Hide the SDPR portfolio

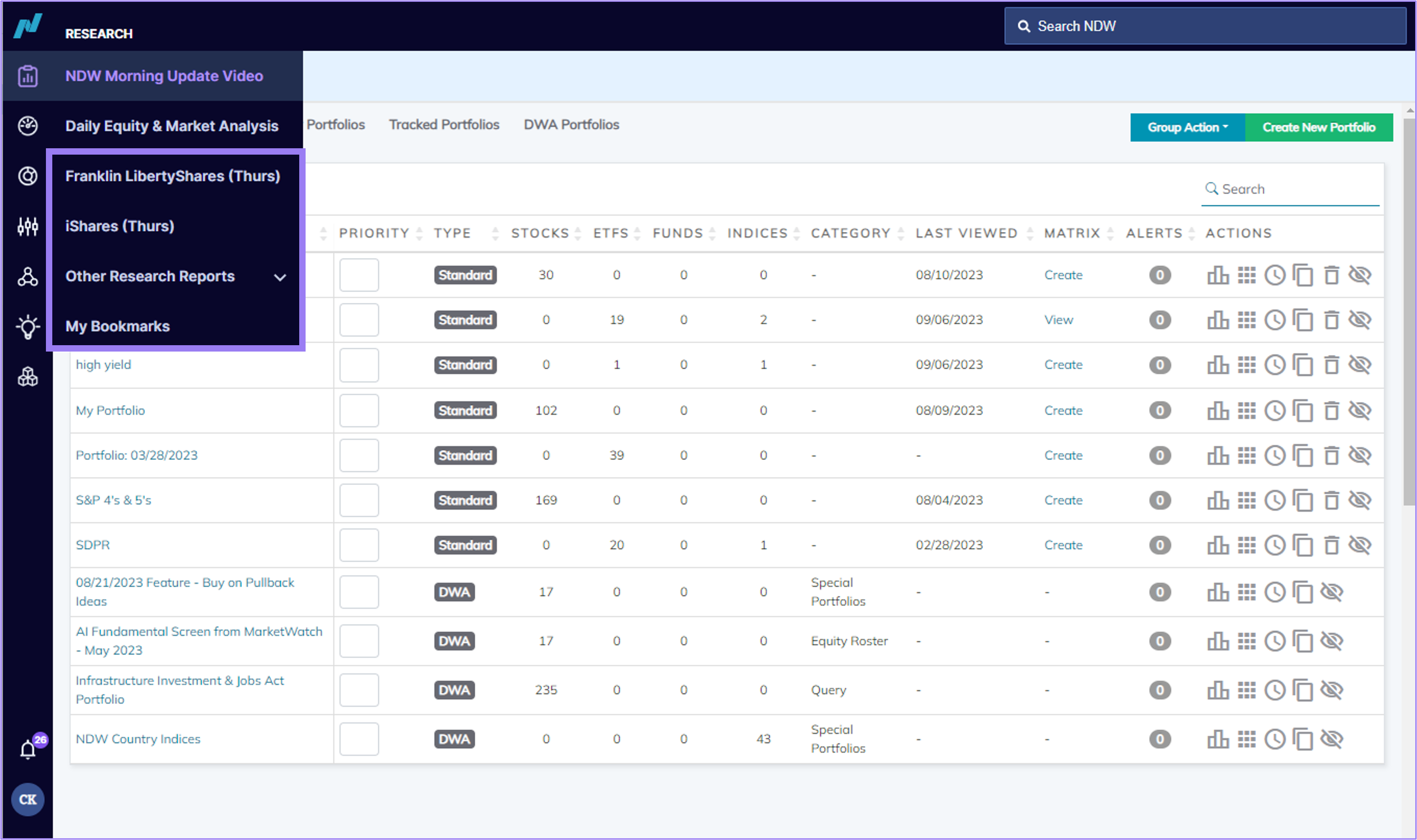(1359, 545)
